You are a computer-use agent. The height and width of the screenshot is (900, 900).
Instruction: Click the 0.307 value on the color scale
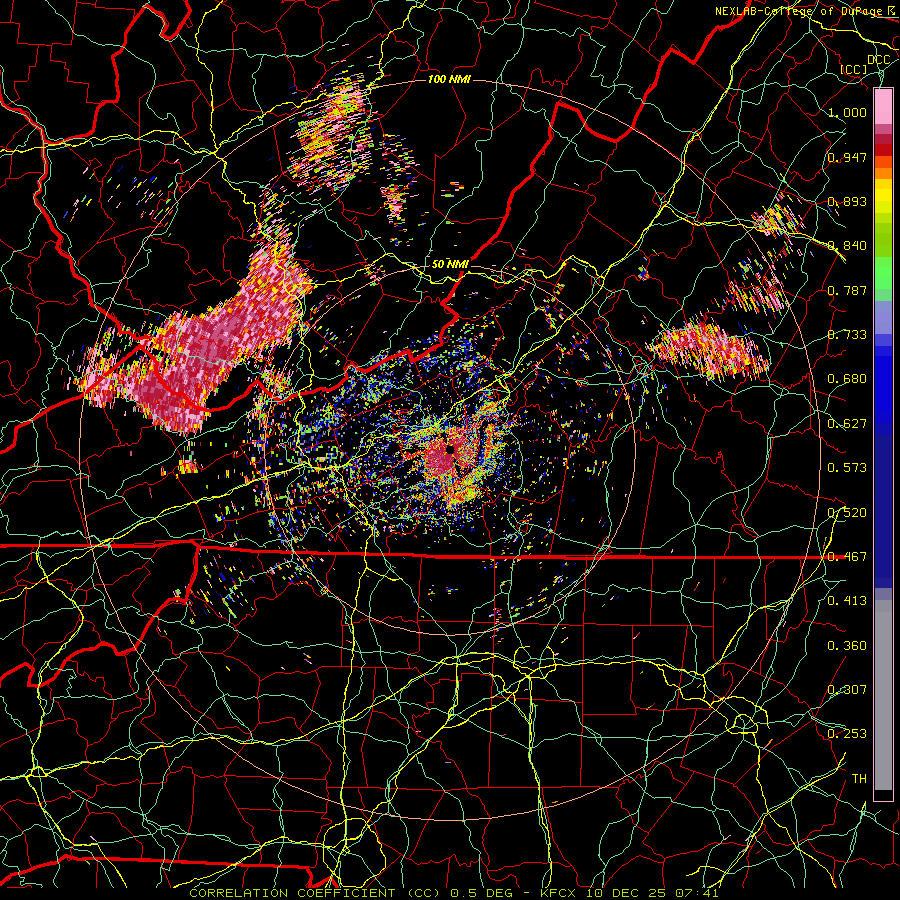847,690
